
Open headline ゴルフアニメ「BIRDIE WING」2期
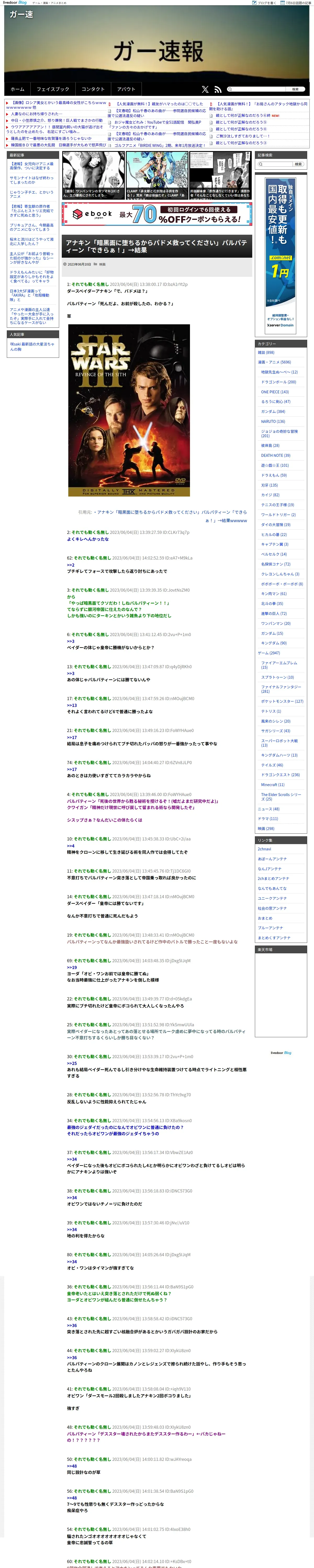pyautogui.click(x=160, y=146)
